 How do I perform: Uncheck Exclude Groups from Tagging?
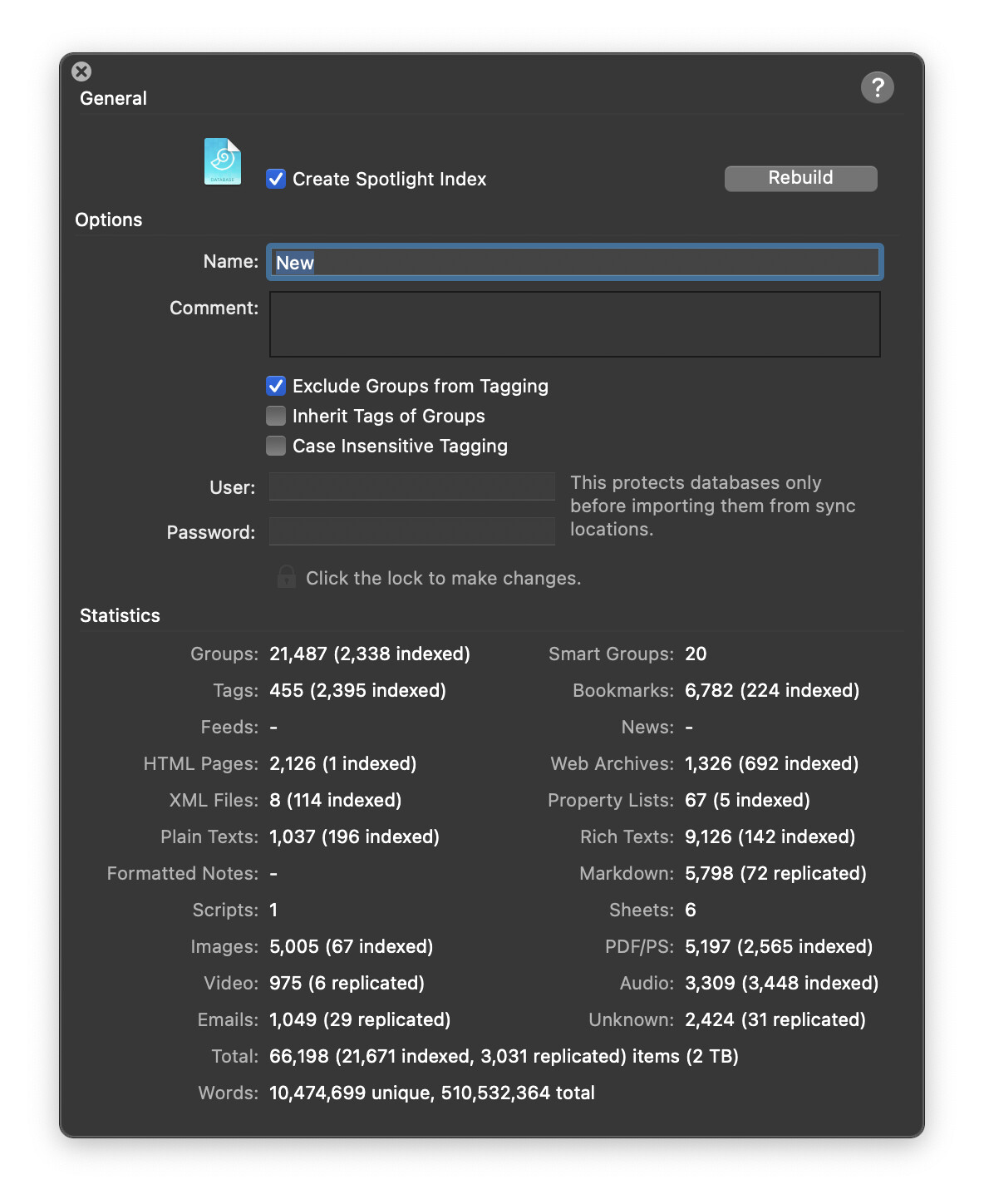point(276,386)
